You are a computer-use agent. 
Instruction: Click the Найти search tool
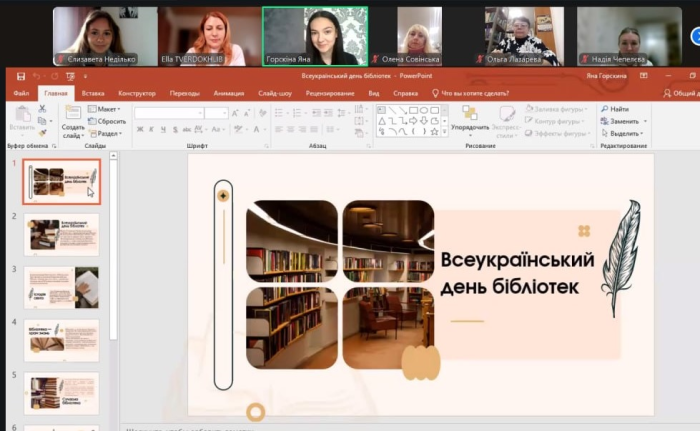614,109
